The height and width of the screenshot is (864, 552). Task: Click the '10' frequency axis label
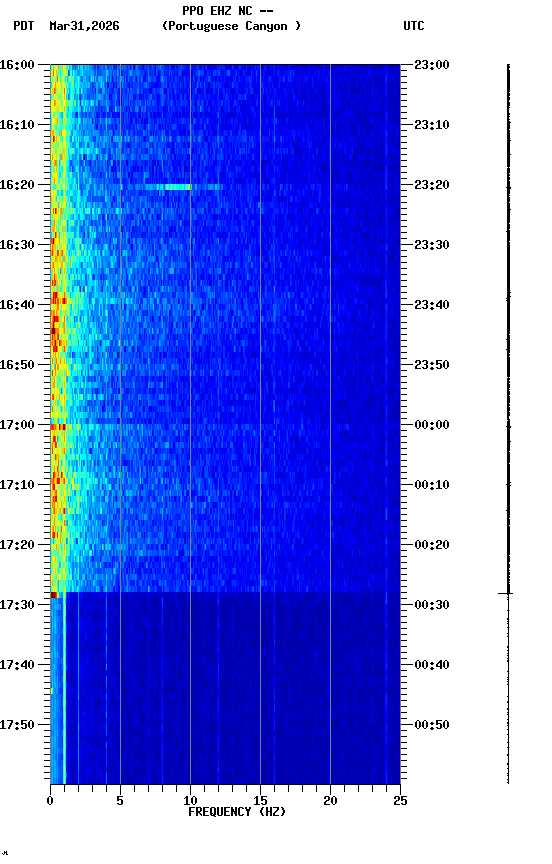190,801
